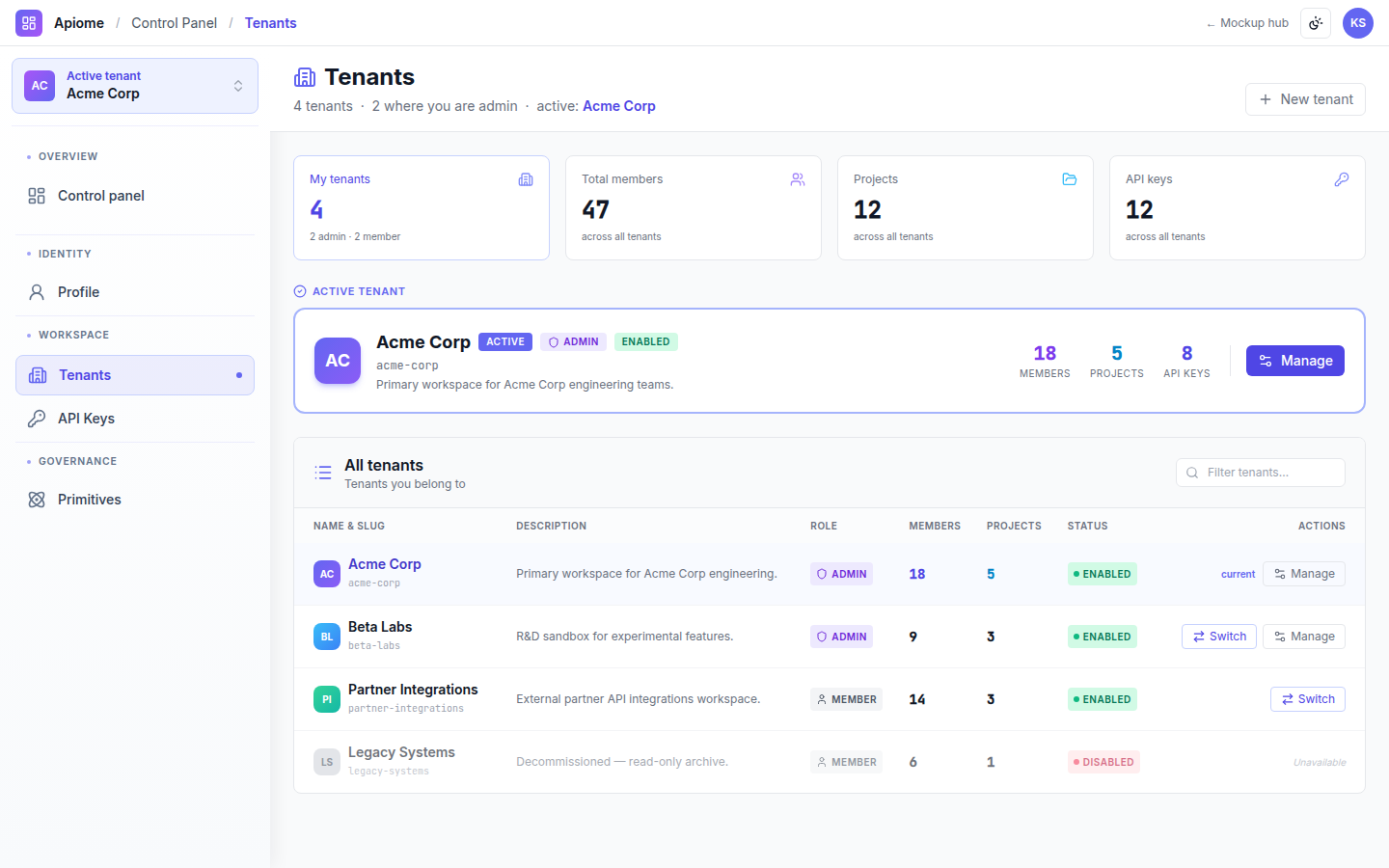
Task: Click the PI avatar in Partner Integrations row
Action: click(x=327, y=699)
